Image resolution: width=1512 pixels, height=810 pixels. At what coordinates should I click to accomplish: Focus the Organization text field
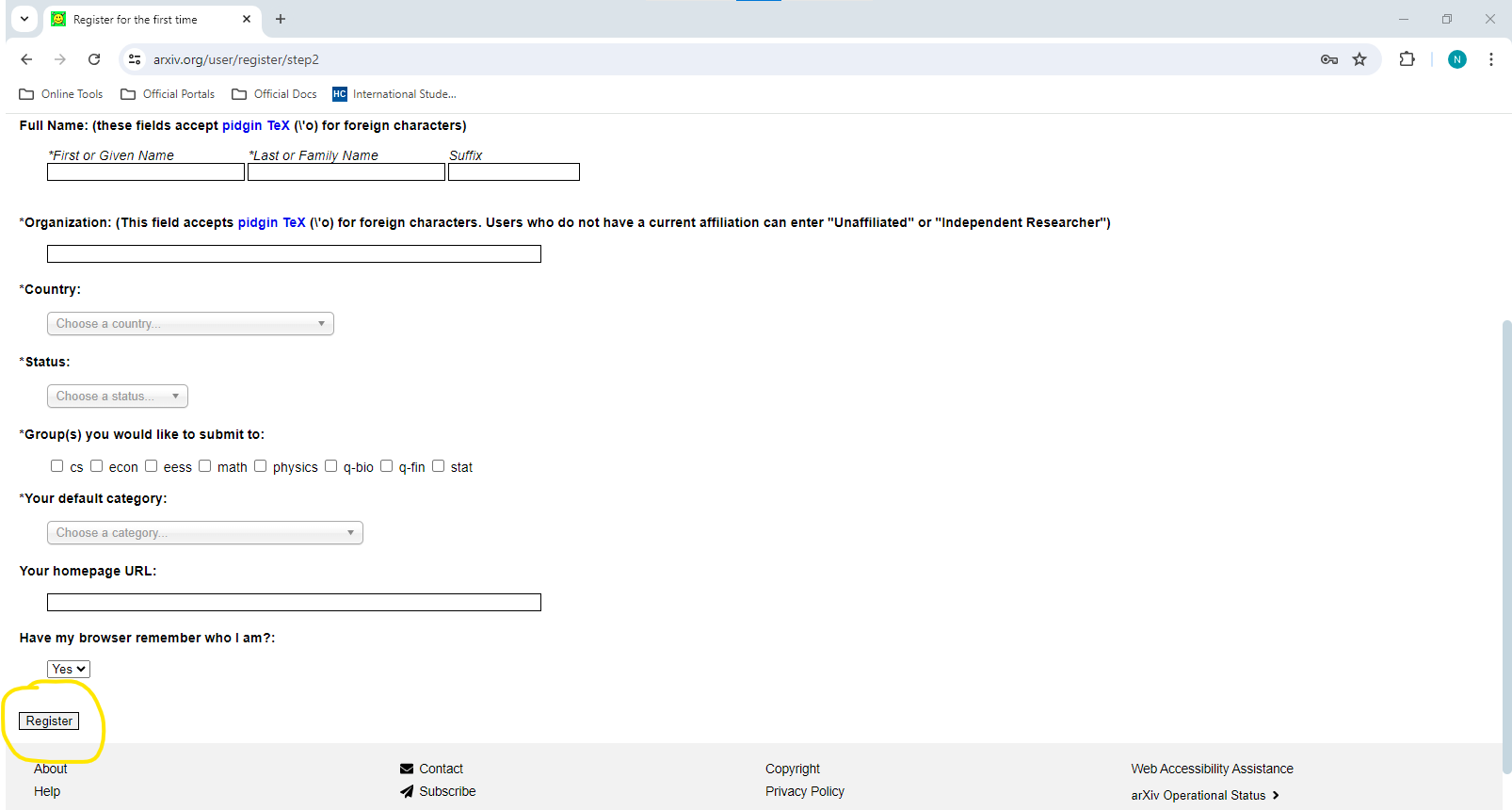coord(294,254)
